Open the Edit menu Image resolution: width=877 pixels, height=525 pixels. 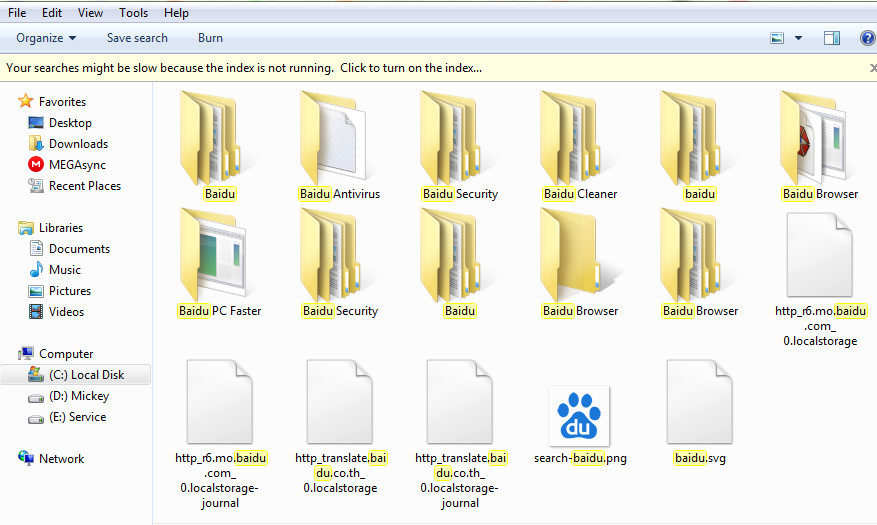tap(51, 13)
